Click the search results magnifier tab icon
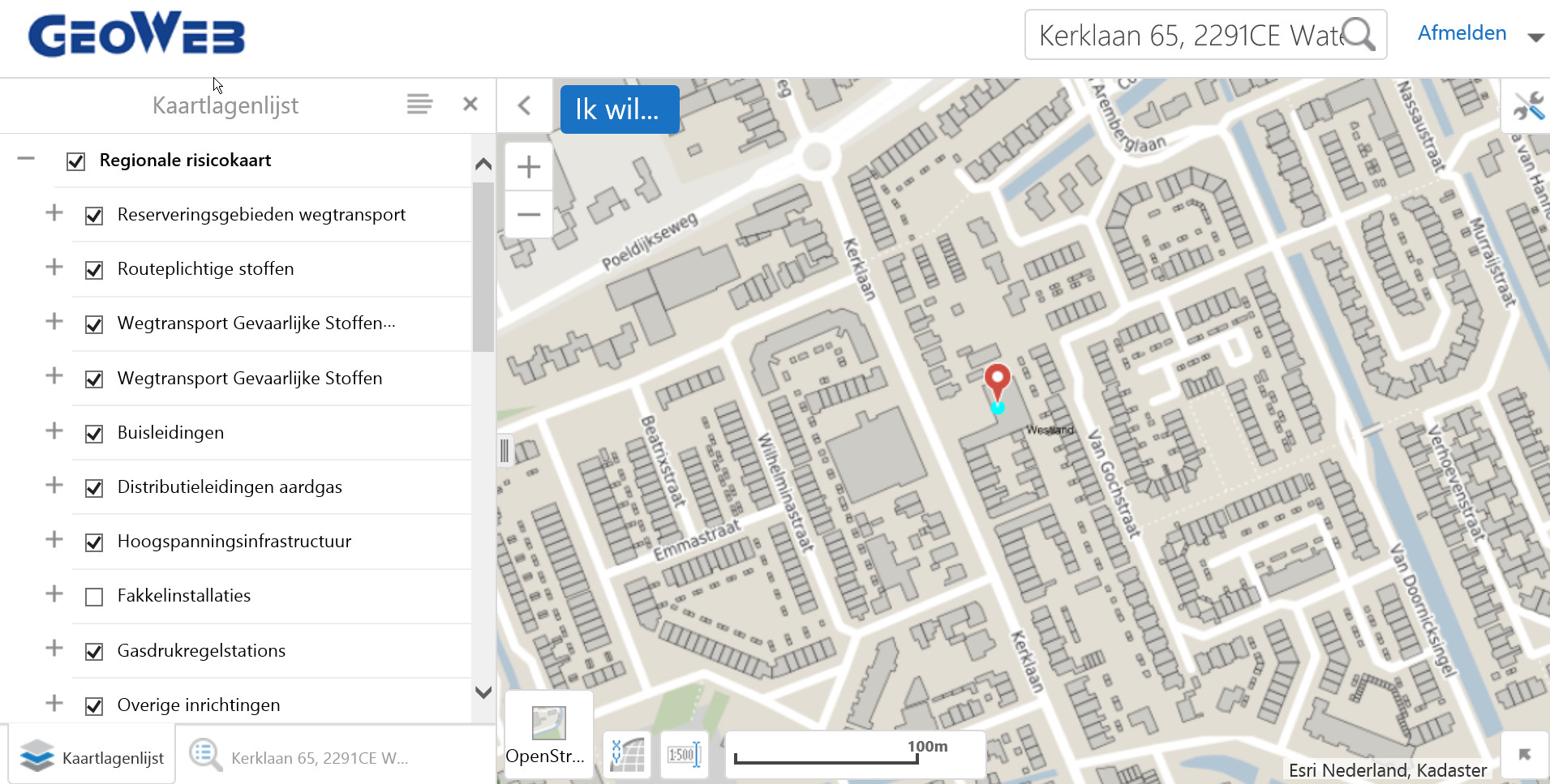 click(x=205, y=755)
